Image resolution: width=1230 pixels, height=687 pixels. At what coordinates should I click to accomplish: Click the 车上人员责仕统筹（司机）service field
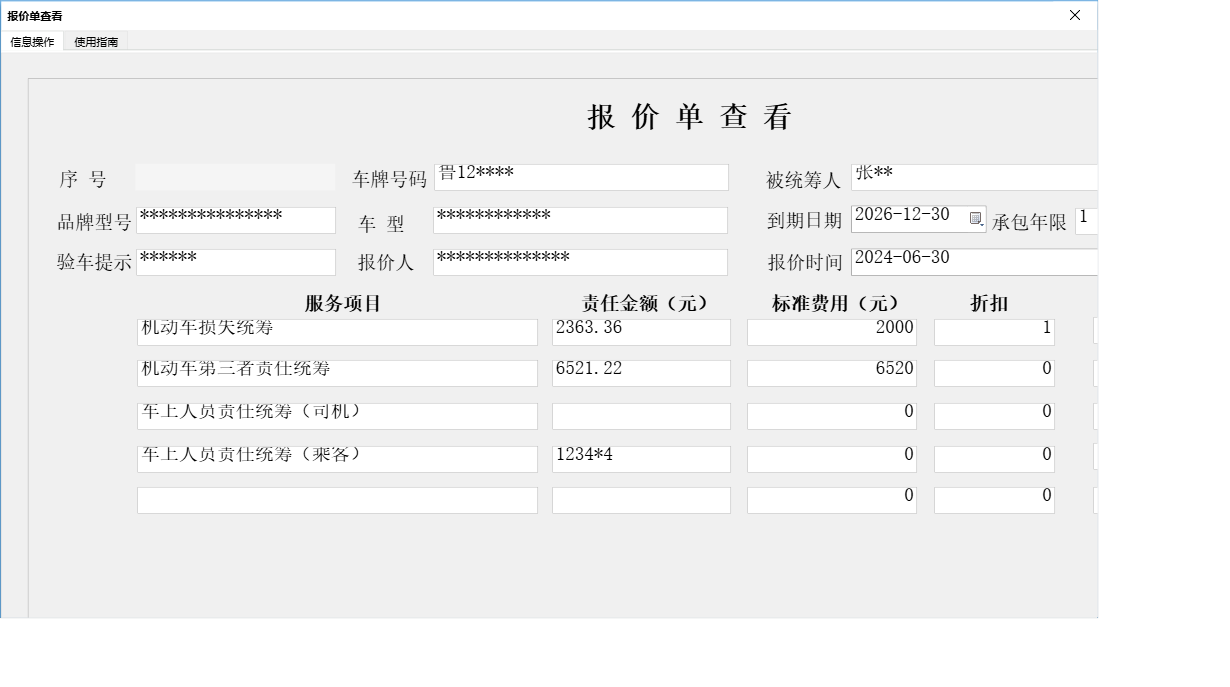click(x=337, y=415)
